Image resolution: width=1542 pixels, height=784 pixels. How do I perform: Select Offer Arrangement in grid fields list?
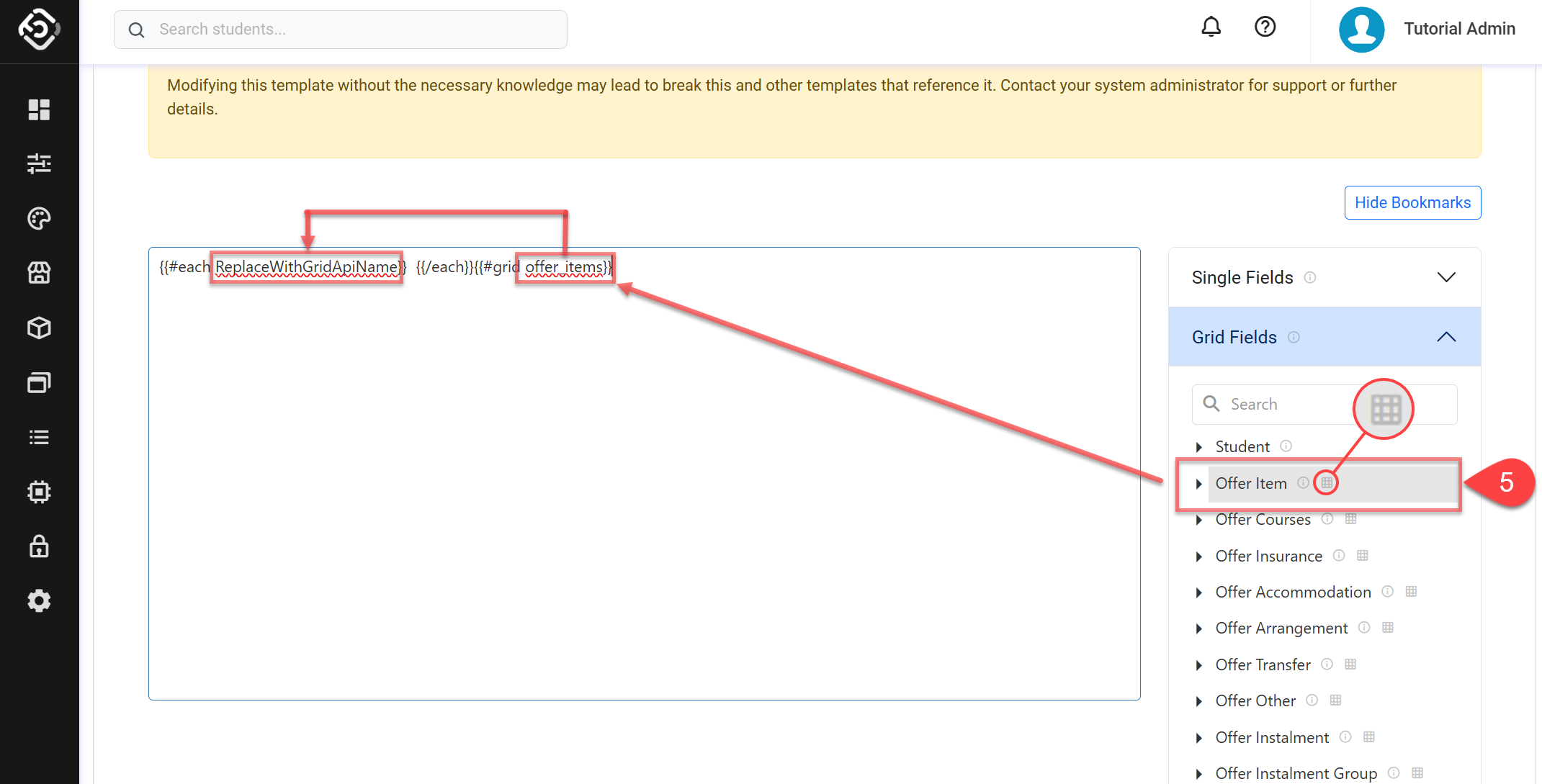point(1281,628)
